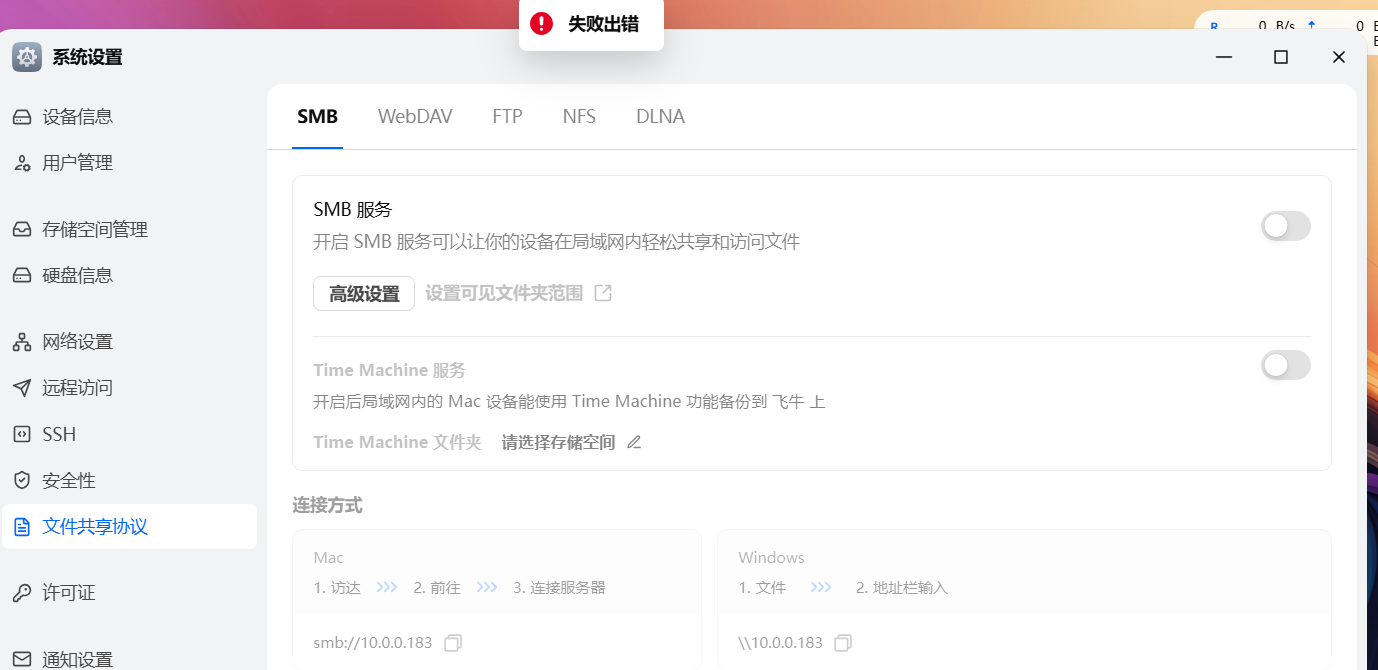
Task: Click the external link icon beside 设置可见文件夹范围
Action: pyautogui.click(x=603, y=293)
